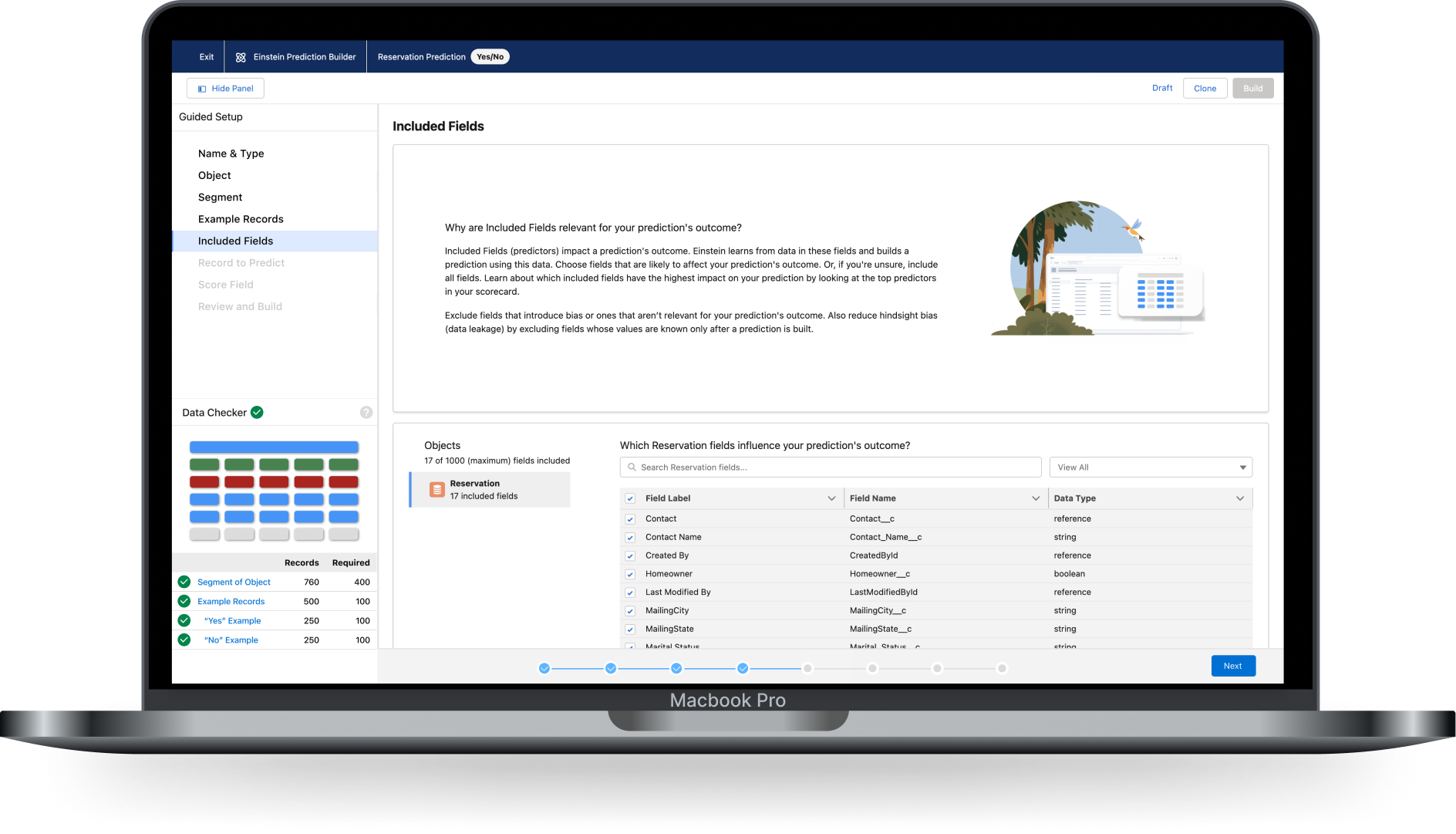
Task: Click the Exit button
Action: click(207, 57)
